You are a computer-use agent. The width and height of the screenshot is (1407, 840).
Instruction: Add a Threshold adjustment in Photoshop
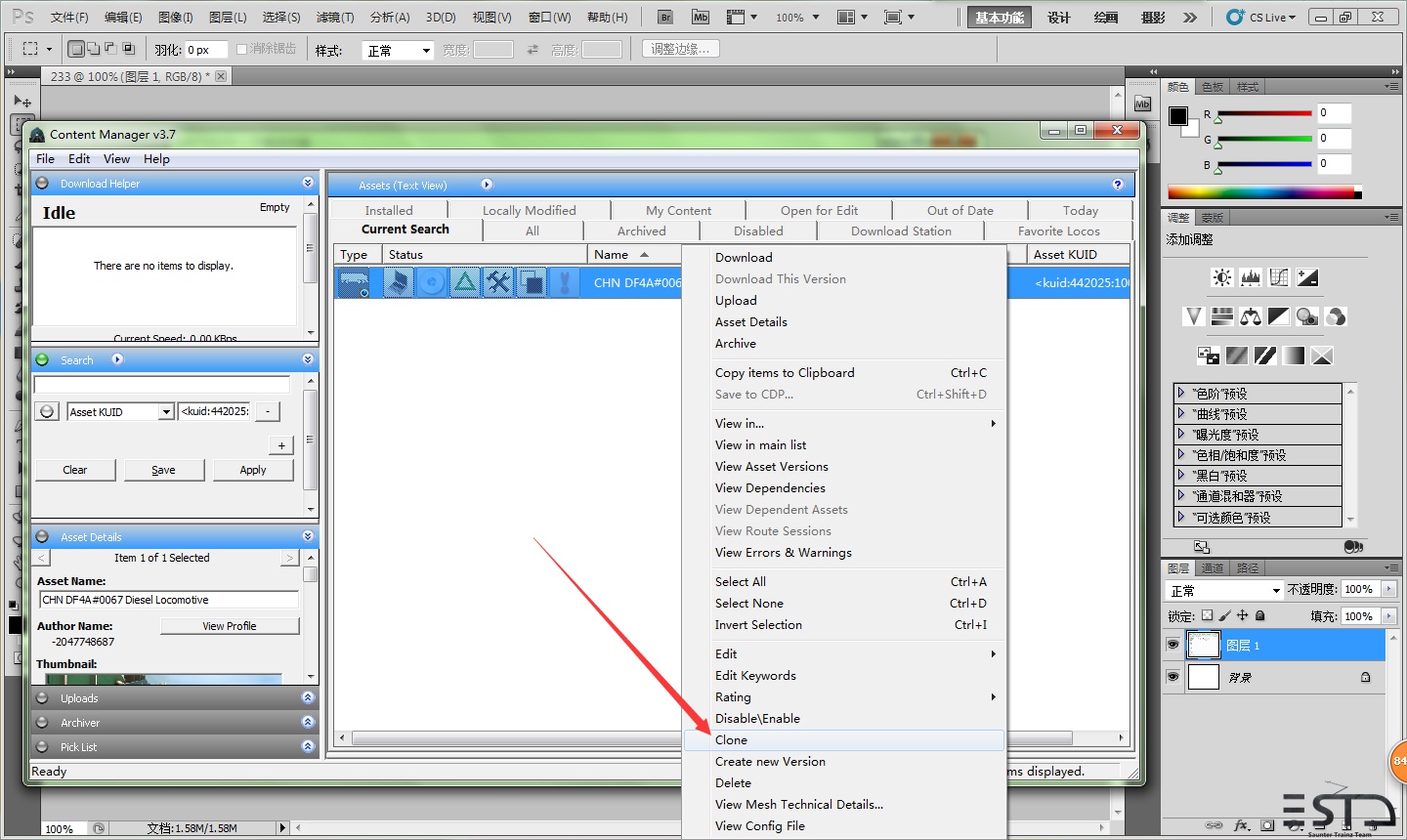point(1265,356)
